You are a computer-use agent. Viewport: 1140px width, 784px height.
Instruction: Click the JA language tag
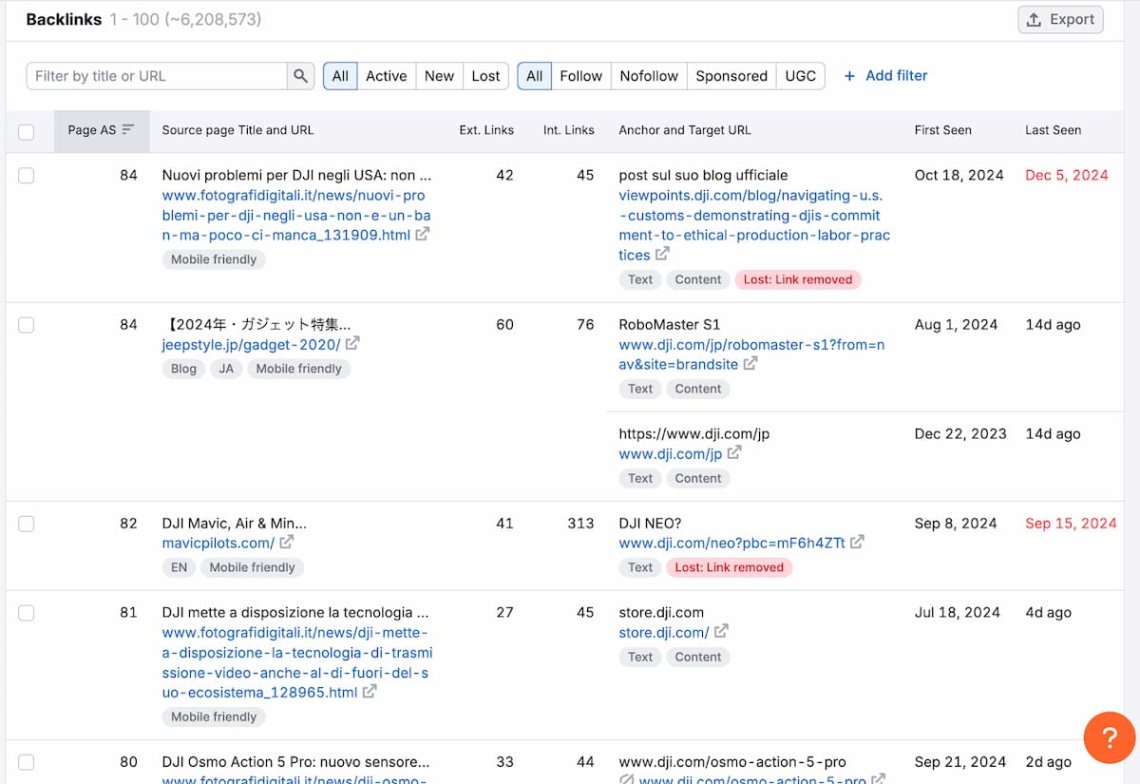tap(226, 369)
